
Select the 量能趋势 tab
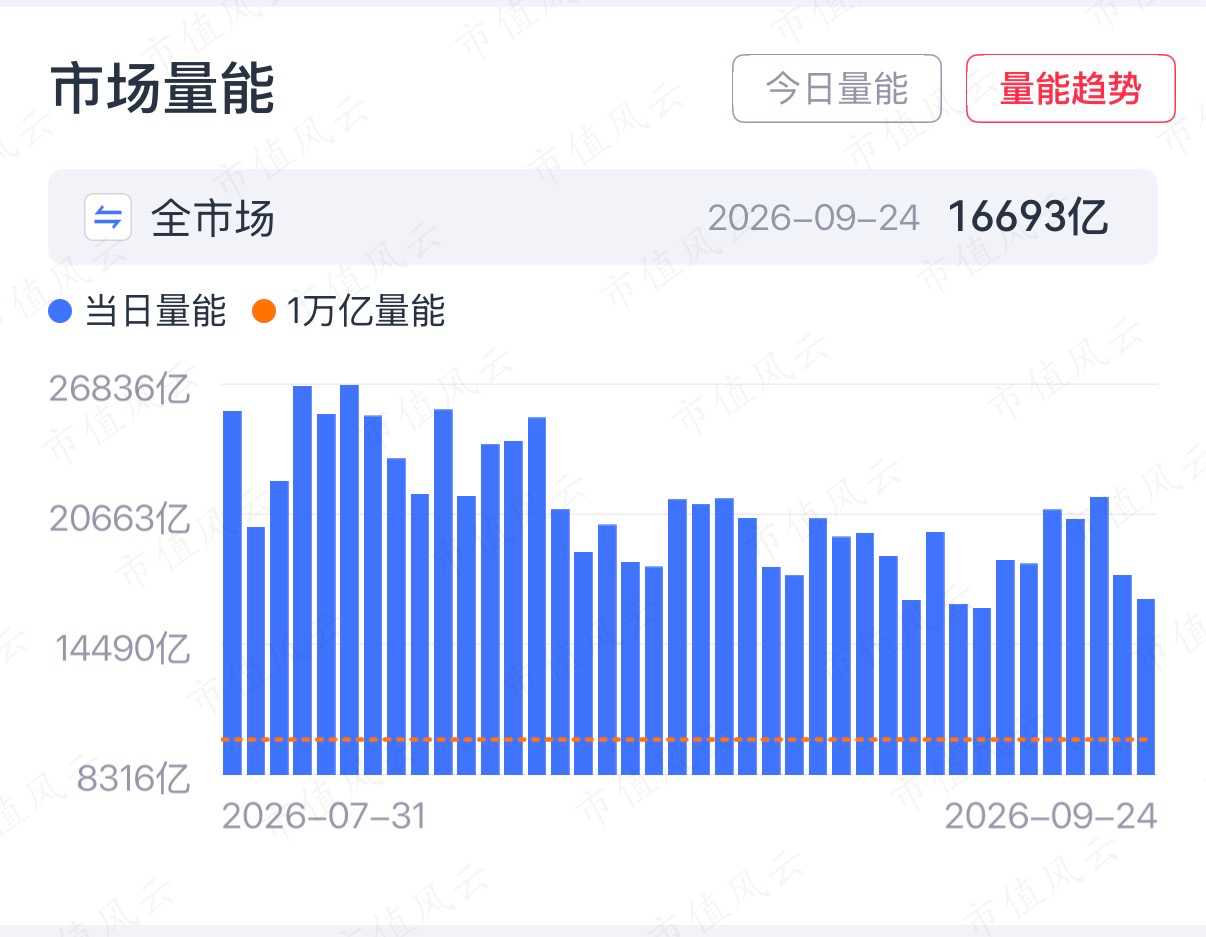[1071, 88]
